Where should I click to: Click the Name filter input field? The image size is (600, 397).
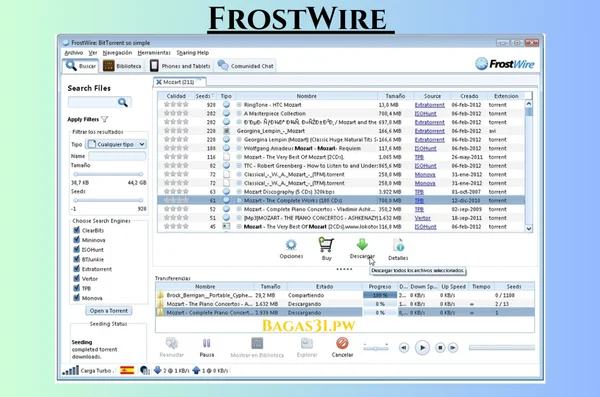tap(117, 156)
